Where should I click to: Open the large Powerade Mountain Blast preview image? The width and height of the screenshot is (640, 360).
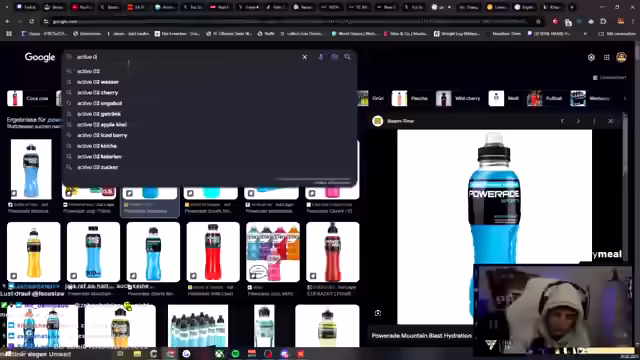click(494, 227)
